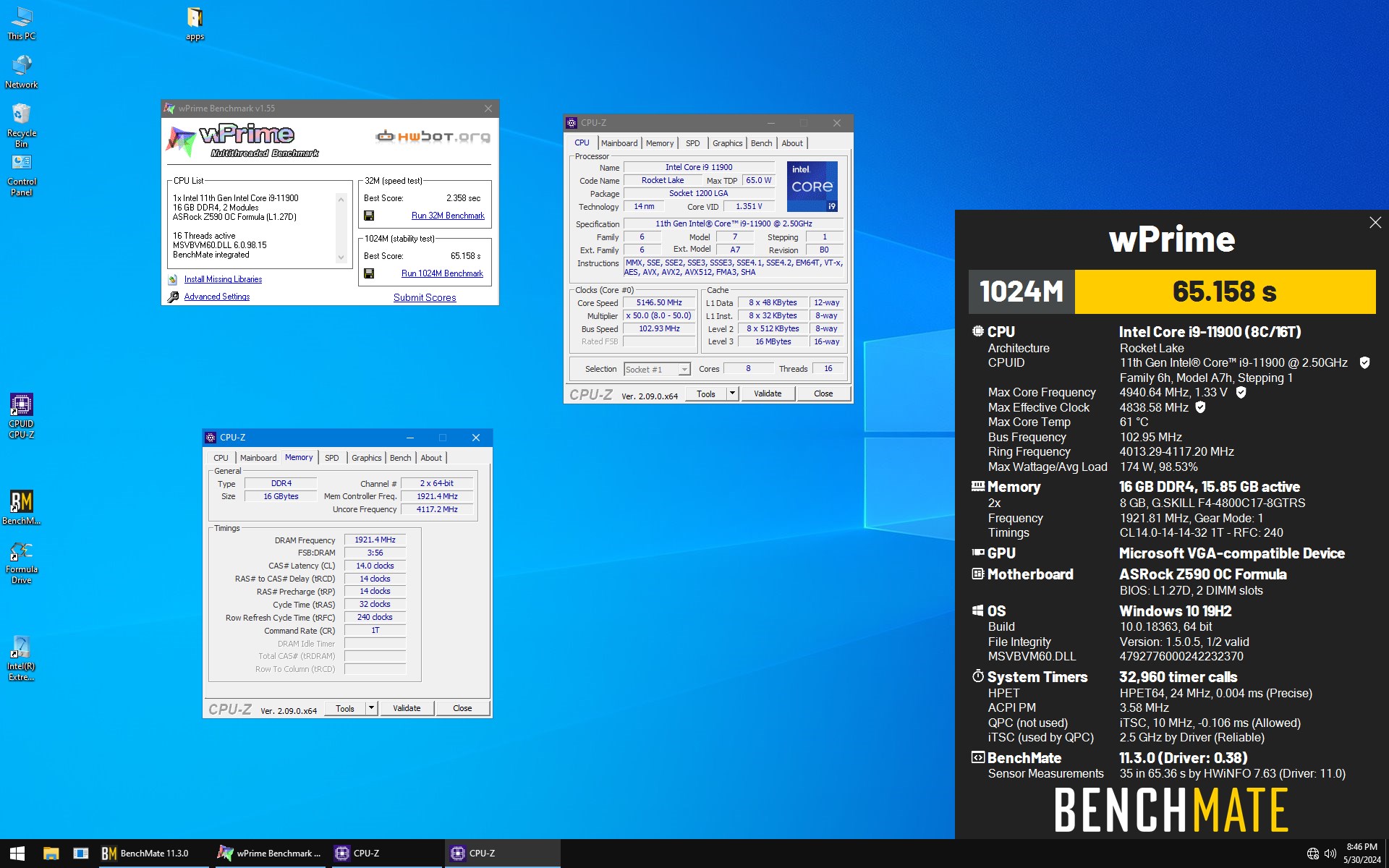
Task: Open Socket #1 selection combo box
Action: point(657,370)
